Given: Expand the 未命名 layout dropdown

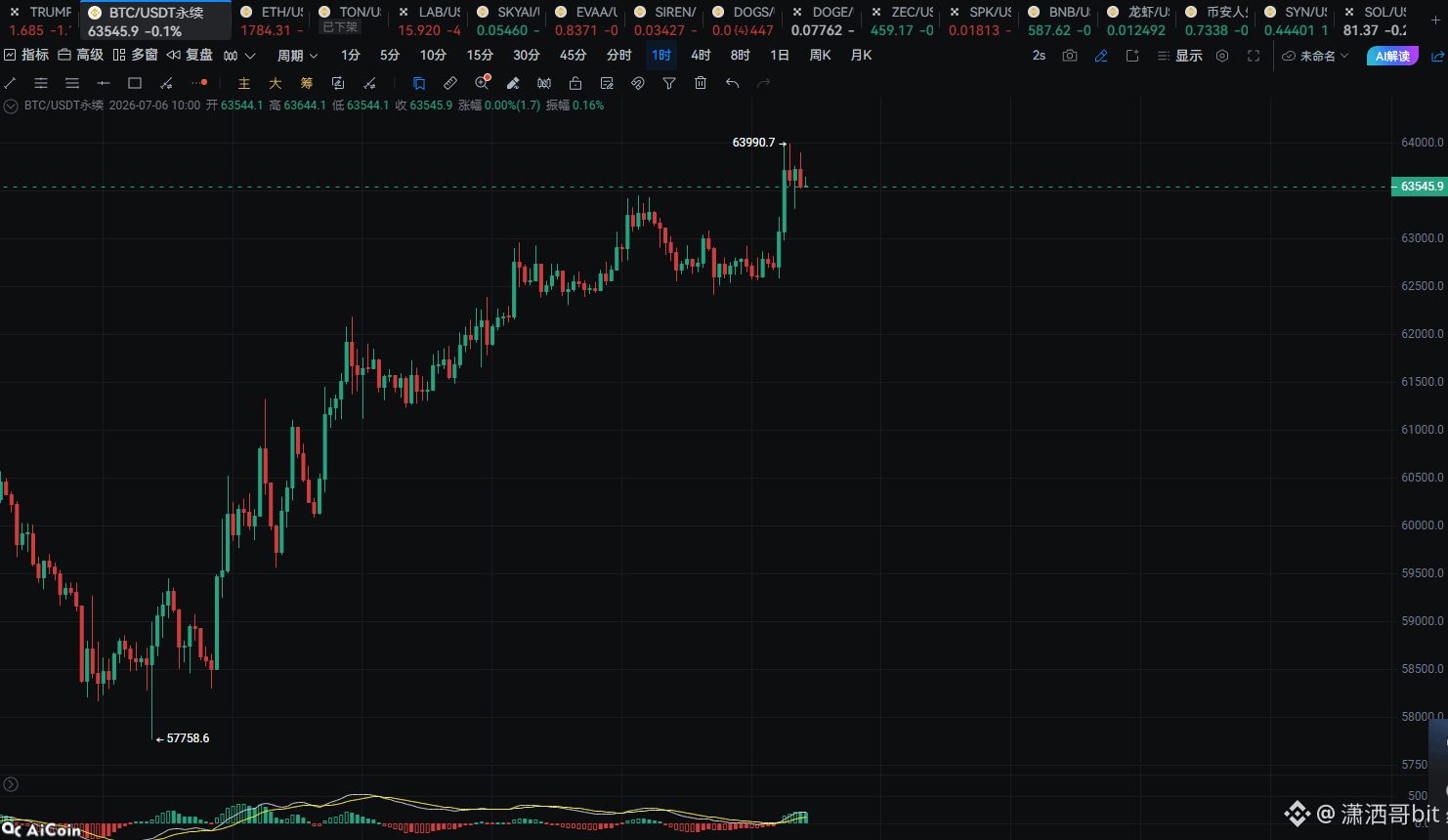Looking at the screenshot, I should coord(1315,56).
